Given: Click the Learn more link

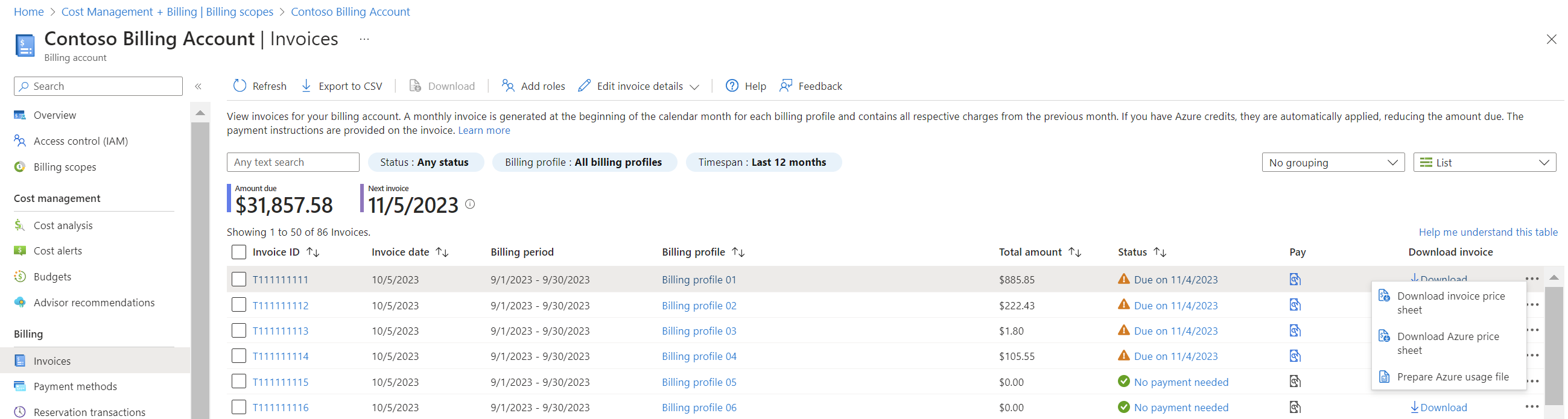Looking at the screenshot, I should [x=484, y=130].
